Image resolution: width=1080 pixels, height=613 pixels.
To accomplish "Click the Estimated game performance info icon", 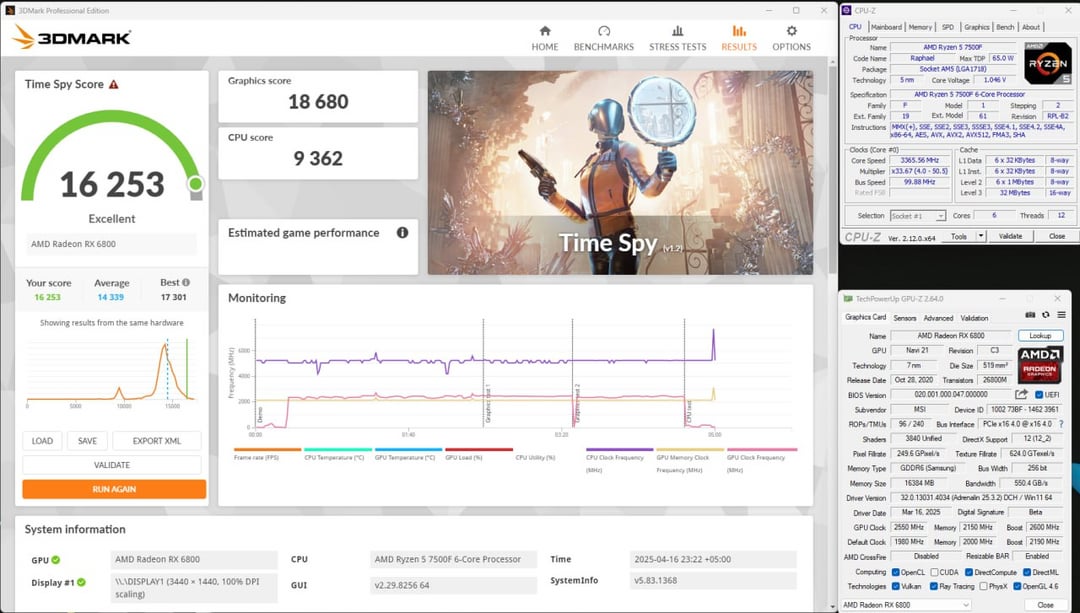I will (x=402, y=233).
